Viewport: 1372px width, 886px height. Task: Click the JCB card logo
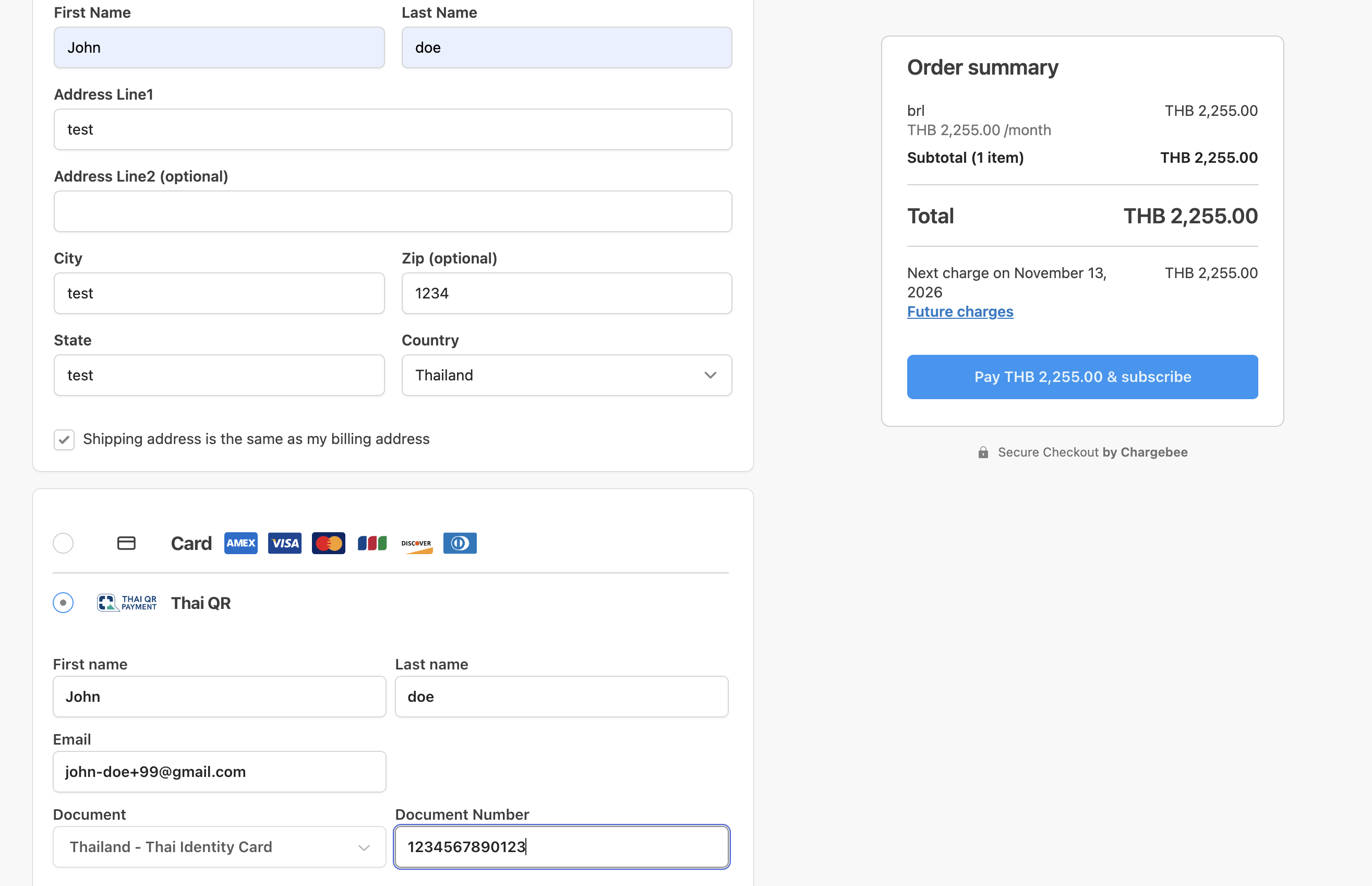coord(372,543)
